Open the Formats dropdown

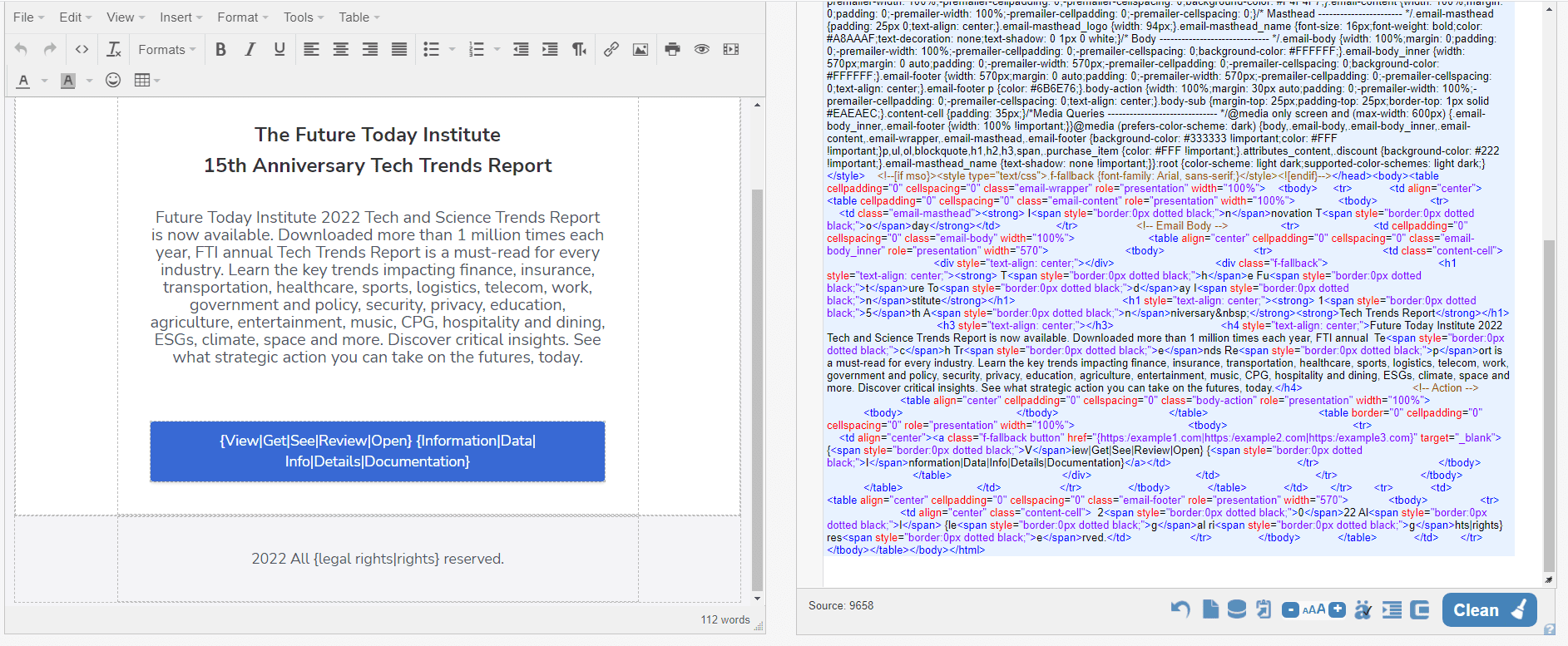click(166, 49)
